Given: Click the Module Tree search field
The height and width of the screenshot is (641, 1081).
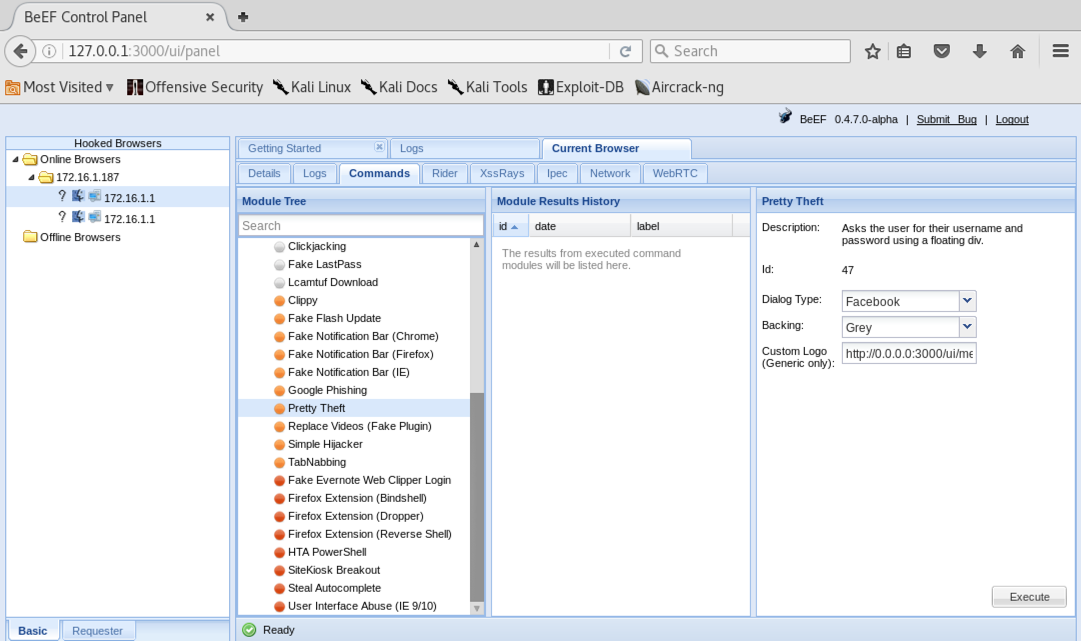Looking at the screenshot, I should pyautogui.click(x=359, y=226).
